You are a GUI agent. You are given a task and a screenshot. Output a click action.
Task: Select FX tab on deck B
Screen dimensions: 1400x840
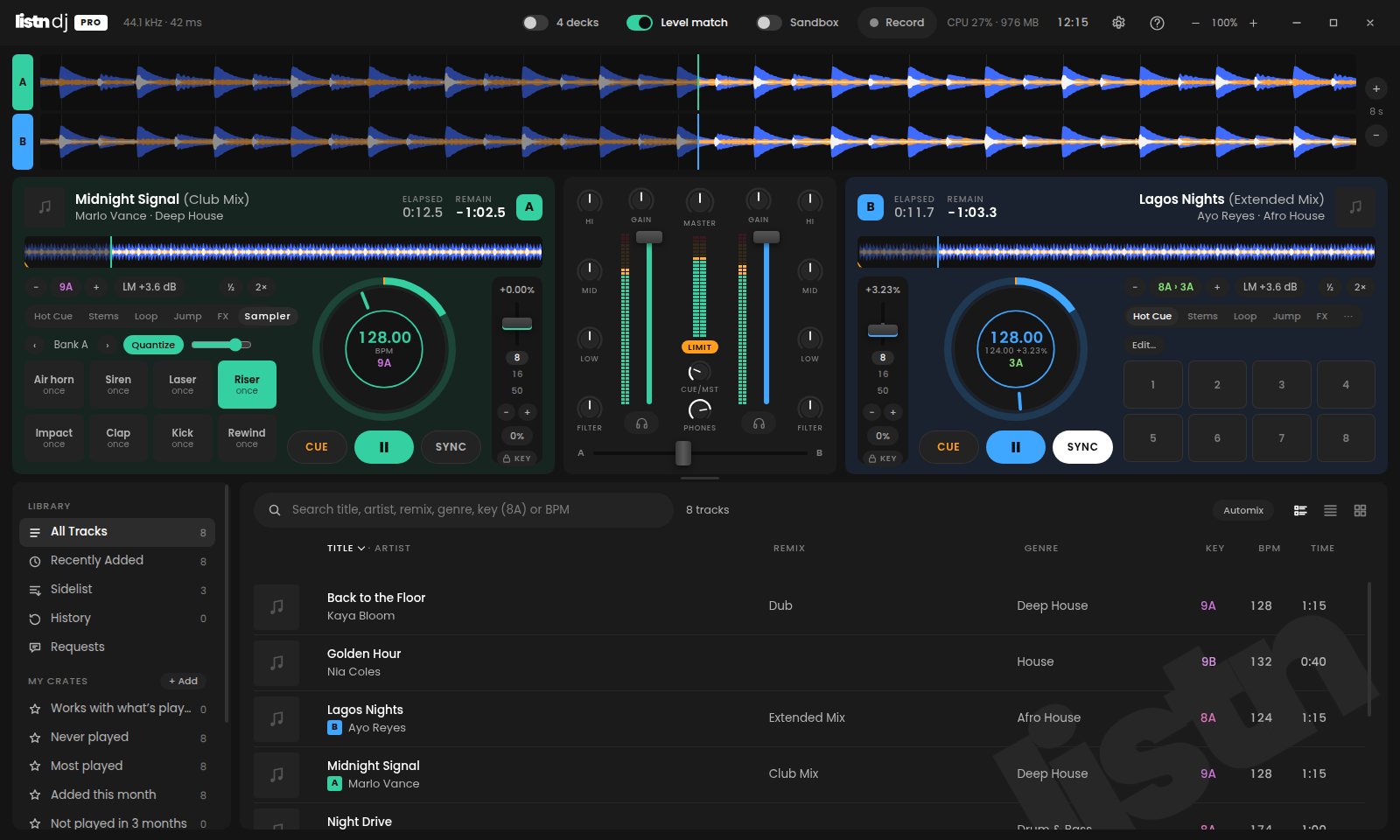[1322, 316]
